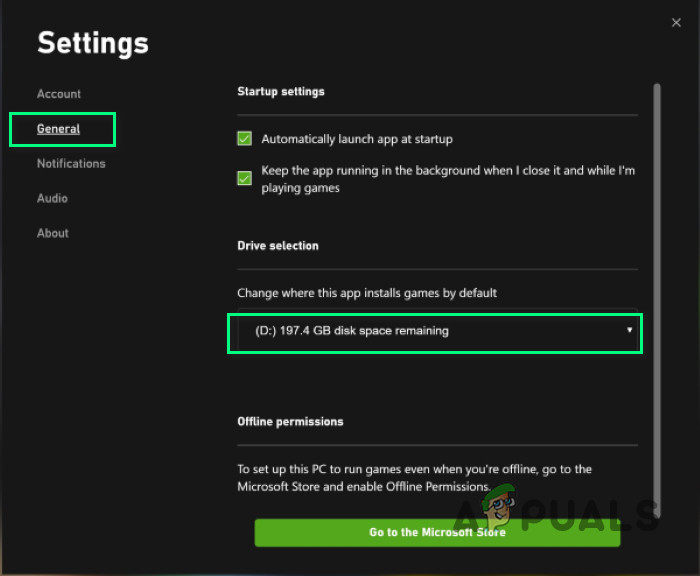
Task: Click the Startup settings section heading
Action: click(281, 92)
